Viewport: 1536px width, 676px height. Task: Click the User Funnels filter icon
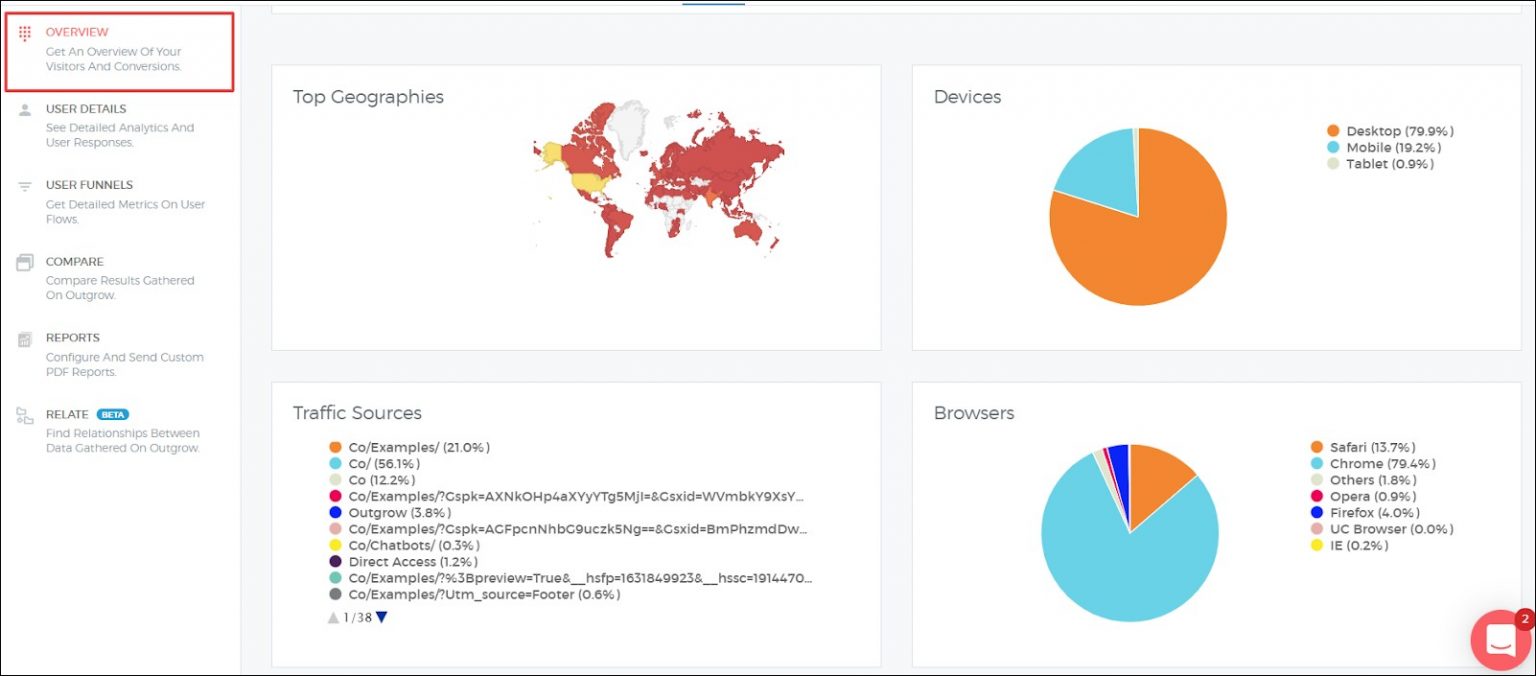coord(25,186)
